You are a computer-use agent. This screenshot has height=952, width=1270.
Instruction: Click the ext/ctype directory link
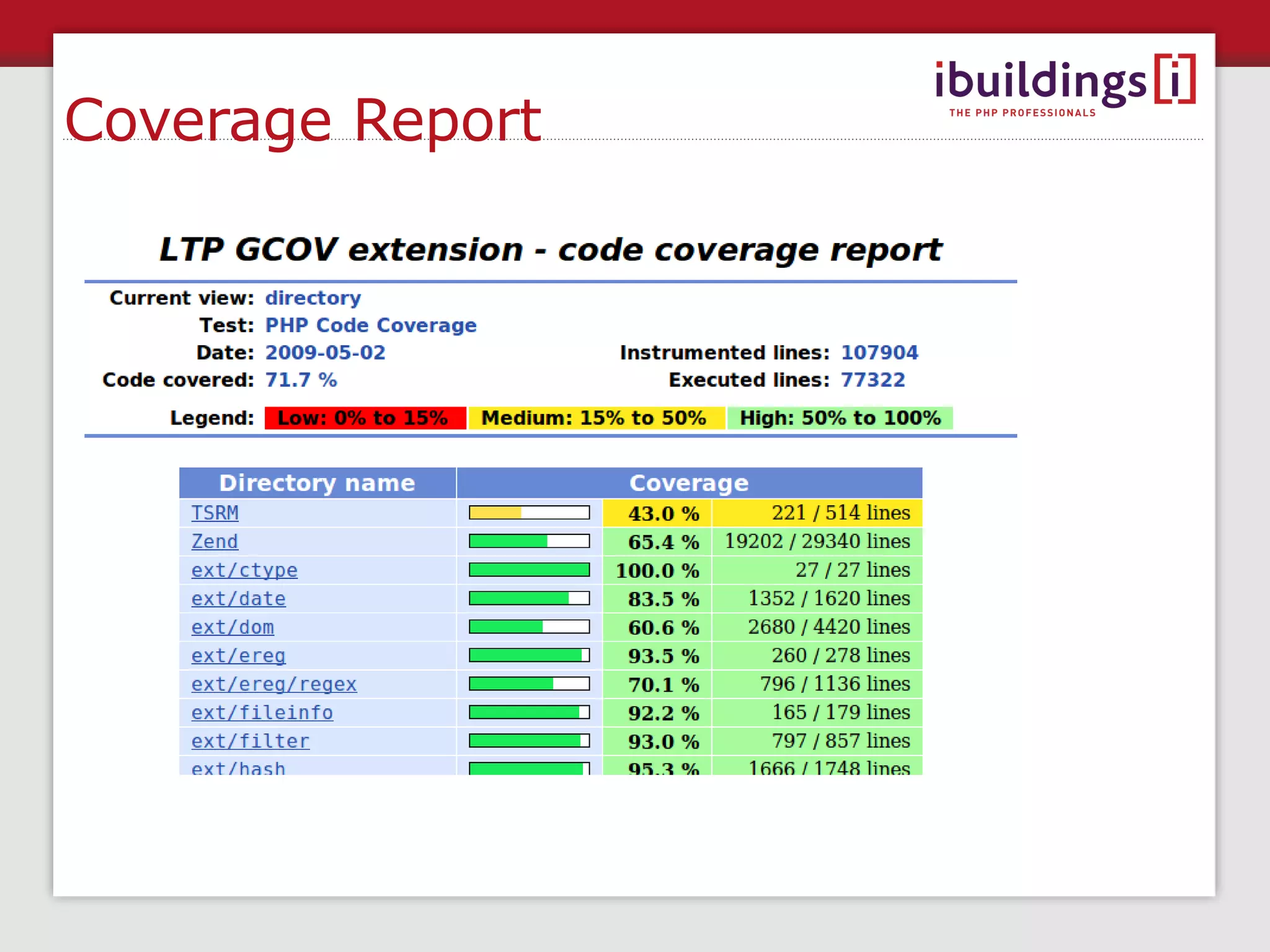[244, 570]
